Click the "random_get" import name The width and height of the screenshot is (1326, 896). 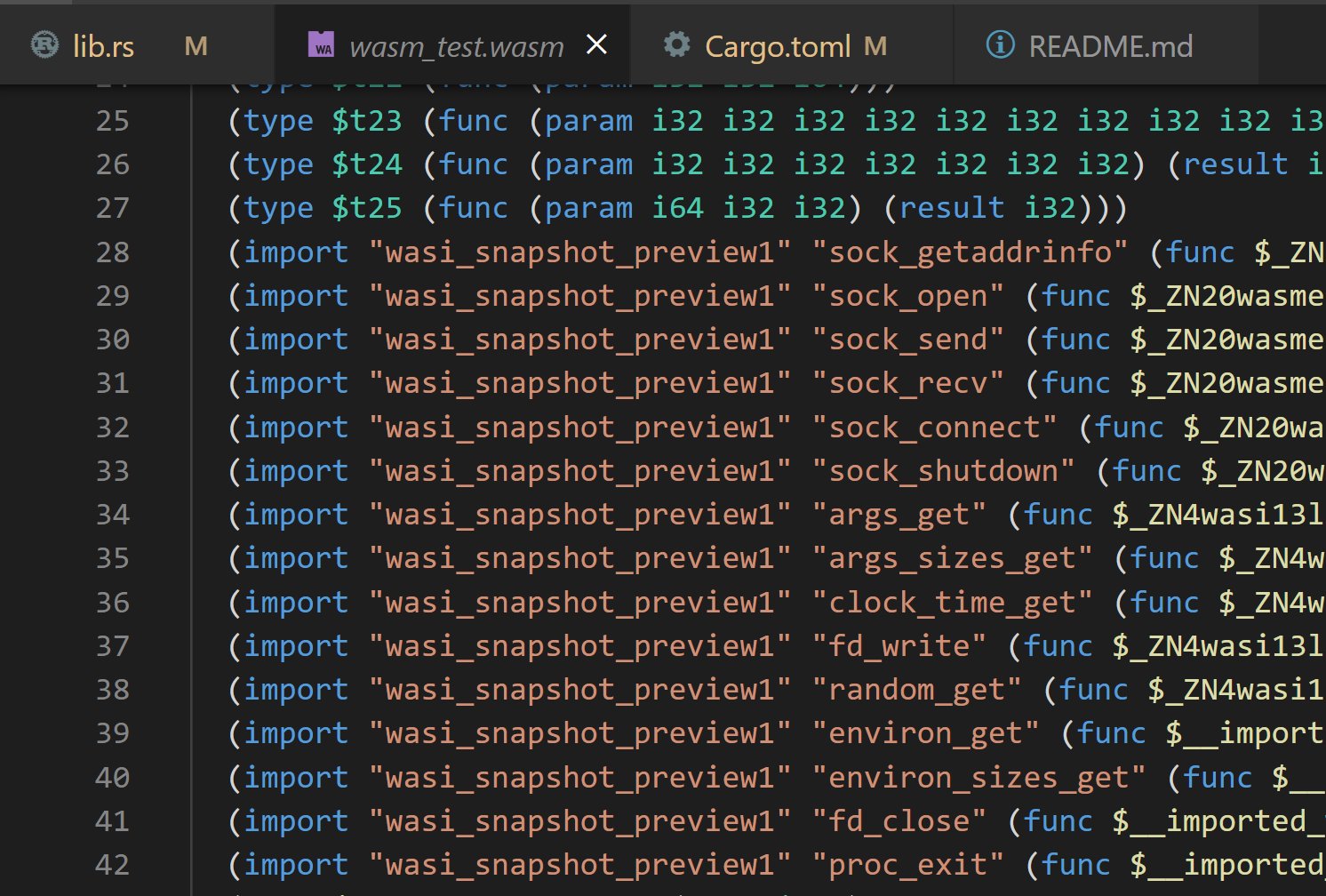pyautogui.click(x=917, y=690)
